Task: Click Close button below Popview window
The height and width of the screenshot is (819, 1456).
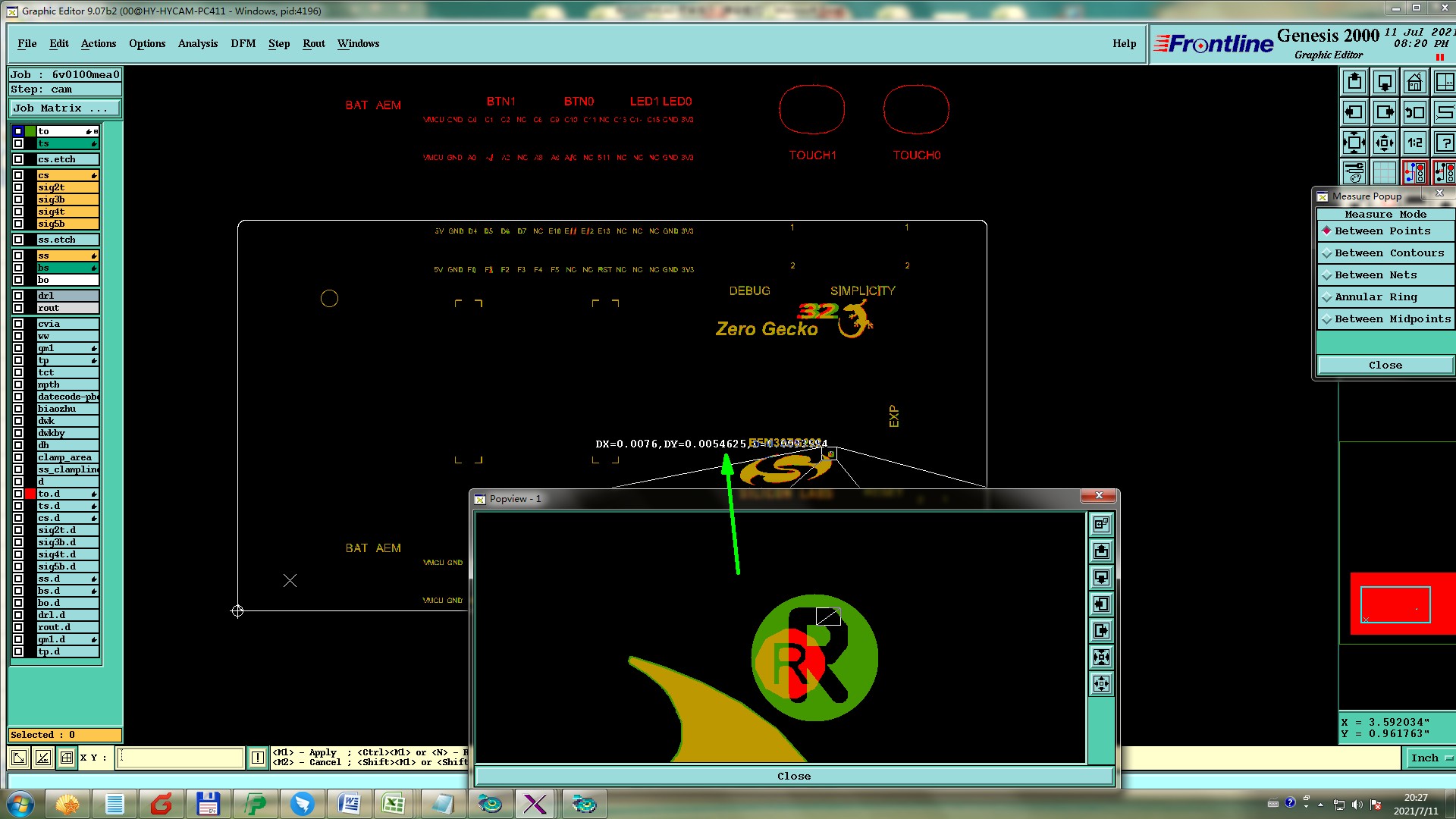Action: (x=793, y=776)
